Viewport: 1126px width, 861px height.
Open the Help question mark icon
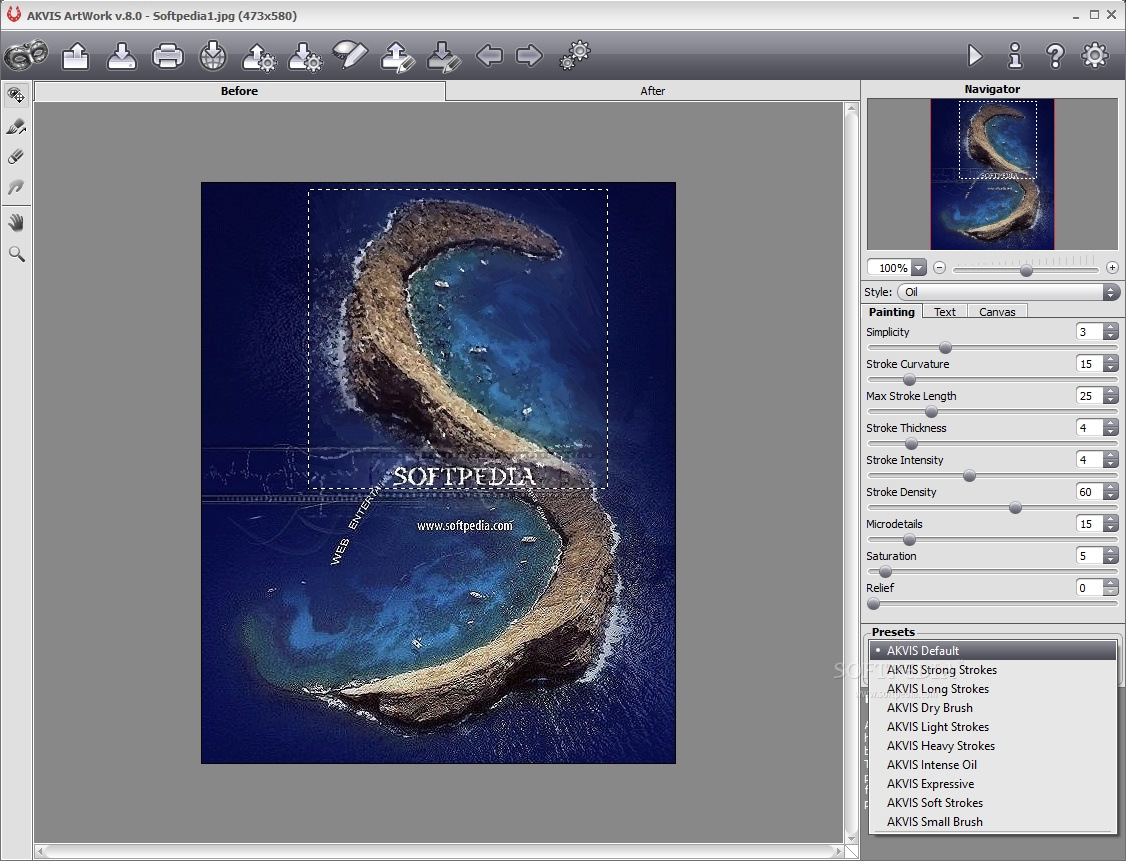[x=1055, y=55]
